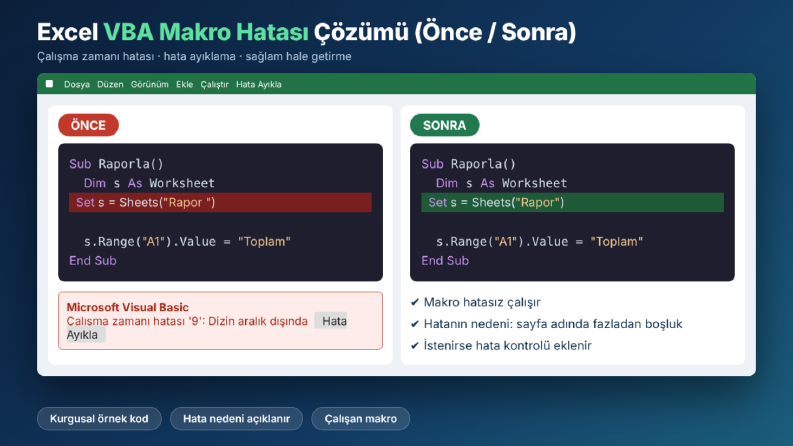
Task: Click the Kurgusal örnek kod pill
Action: click(99, 419)
